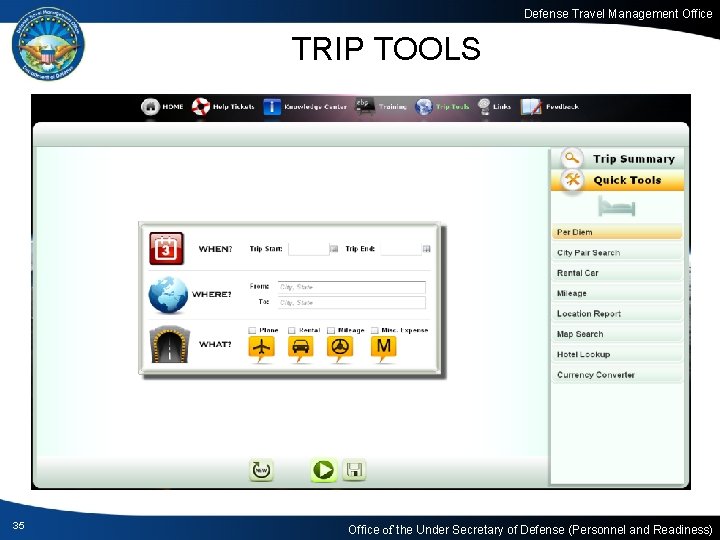Click the bed icon under Quick Tools
This screenshot has height=540, width=720.
[x=616, y=206]
